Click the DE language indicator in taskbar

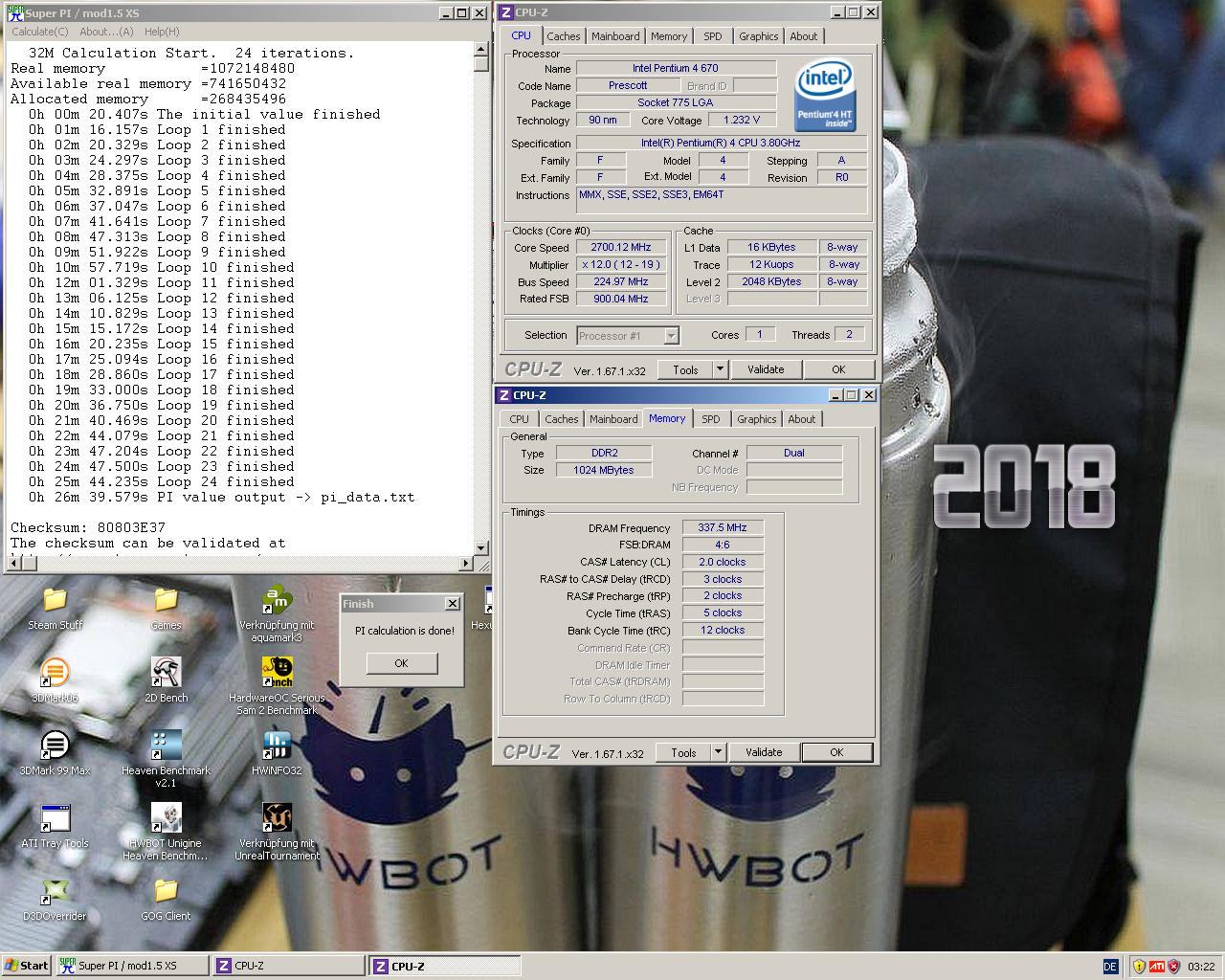[x=1110, y=966]
